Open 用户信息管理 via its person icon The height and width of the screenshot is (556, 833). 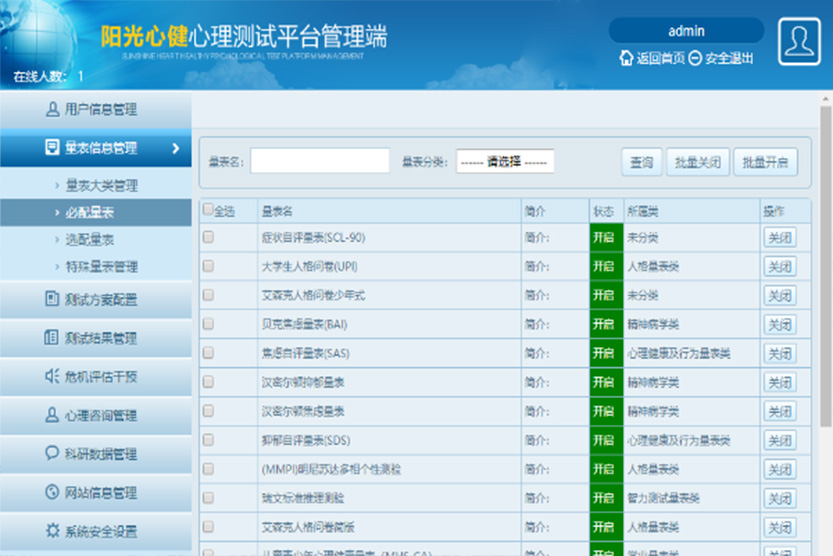53,110
